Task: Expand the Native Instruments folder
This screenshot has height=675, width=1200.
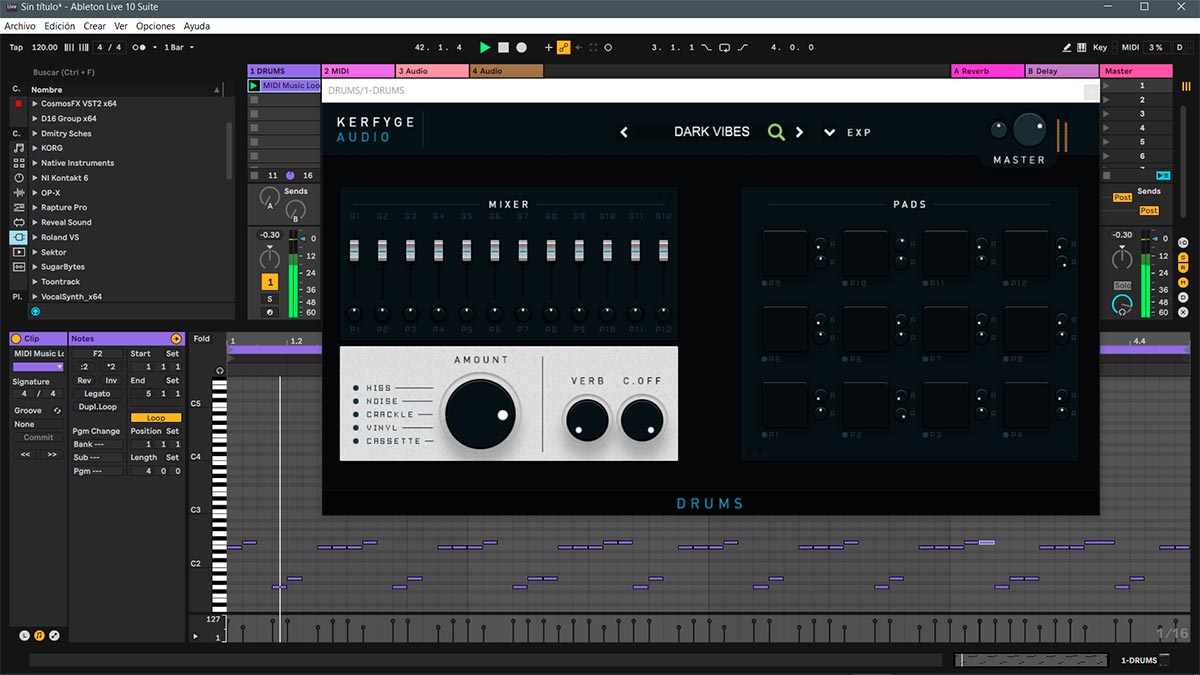Action: point(35,163)
